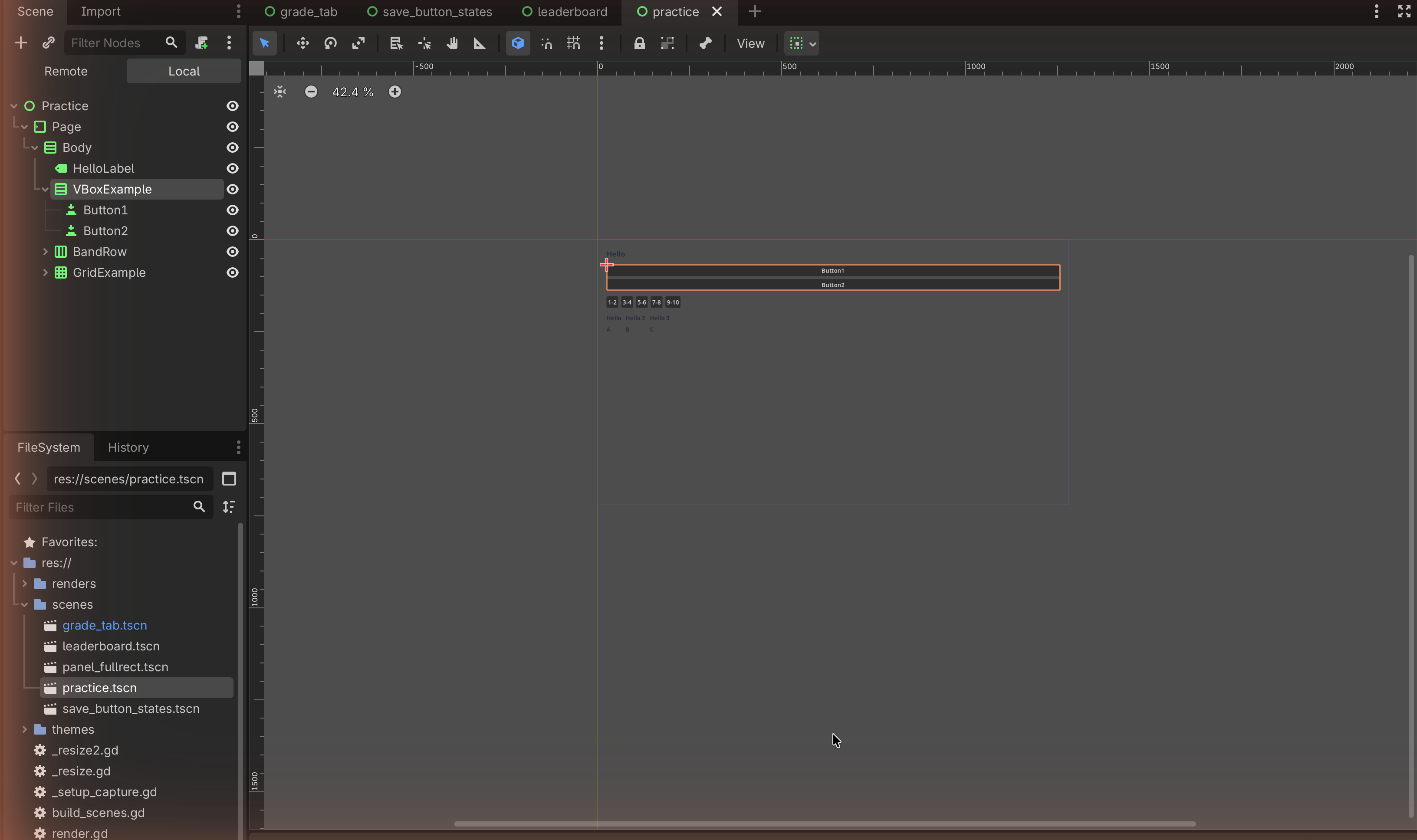Click the group selected nodes icon

[667, 43]
